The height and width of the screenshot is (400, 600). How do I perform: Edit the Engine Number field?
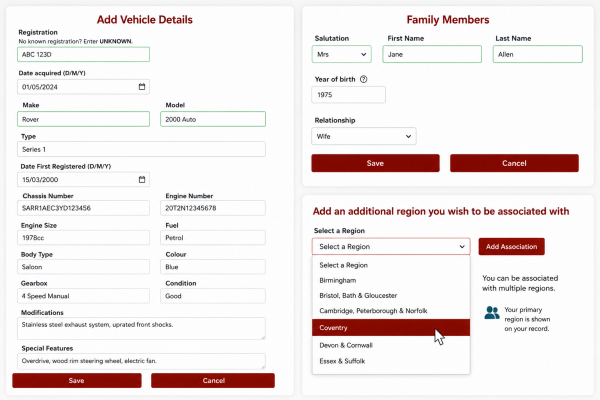pyautogui.click(x=213, y=208)
